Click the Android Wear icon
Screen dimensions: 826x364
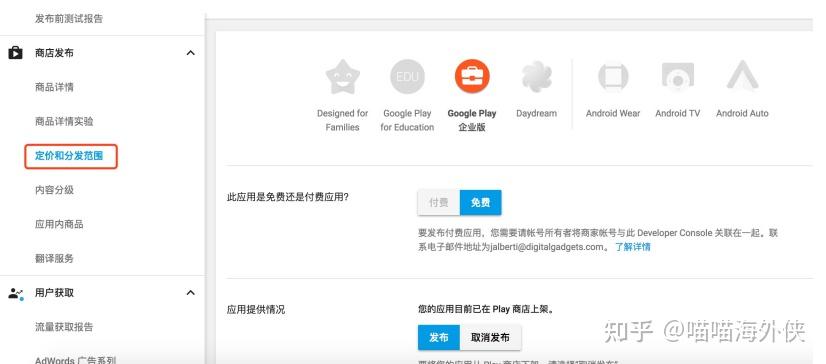613,77
